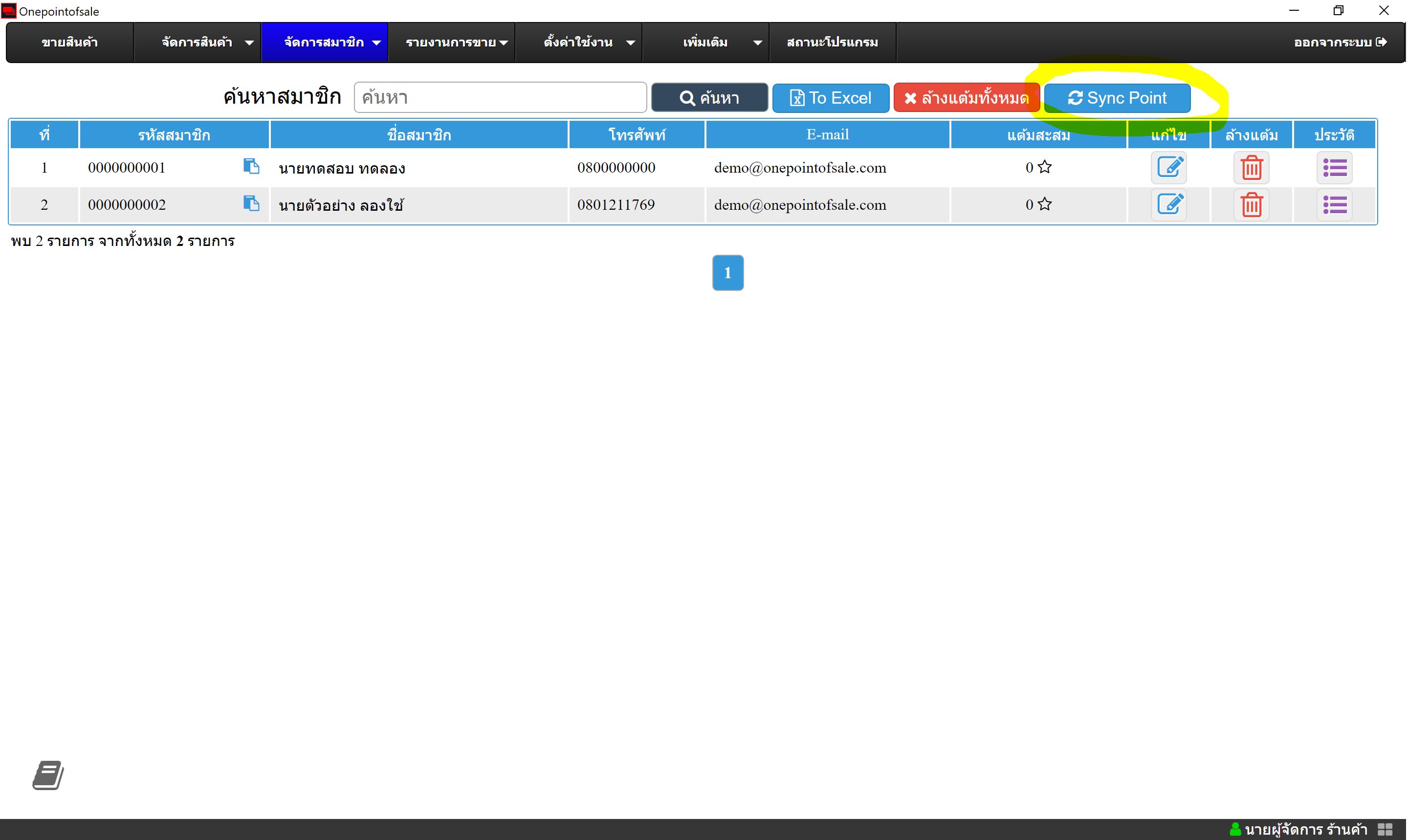Expand รายงานการขาย dropdown menu
Image resolution: width=1408 pixels, height=840 pixels.
click(457, 43)
